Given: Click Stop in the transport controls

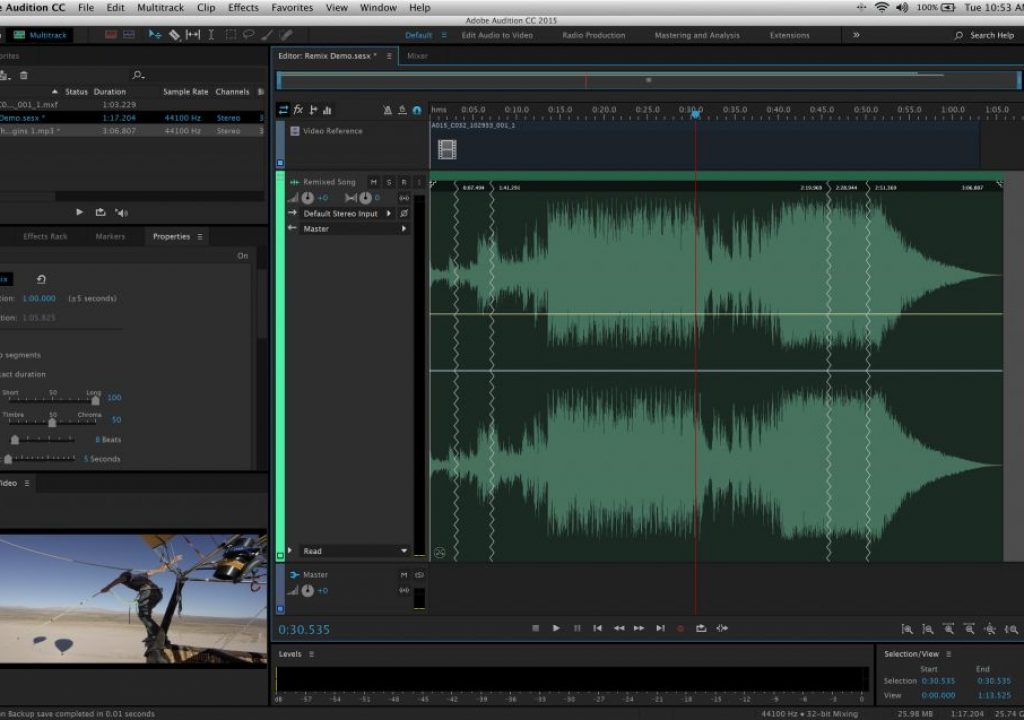Looking at the screenshot, I should point(536,629).
